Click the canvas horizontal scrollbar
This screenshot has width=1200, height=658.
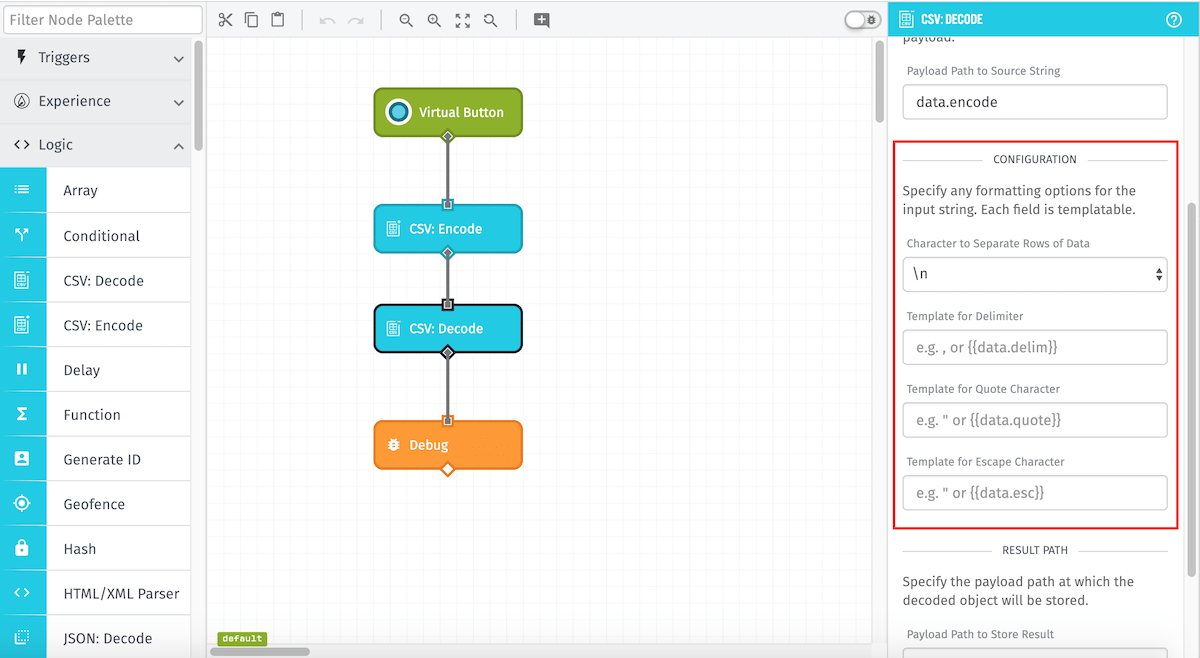pos(260,652)
